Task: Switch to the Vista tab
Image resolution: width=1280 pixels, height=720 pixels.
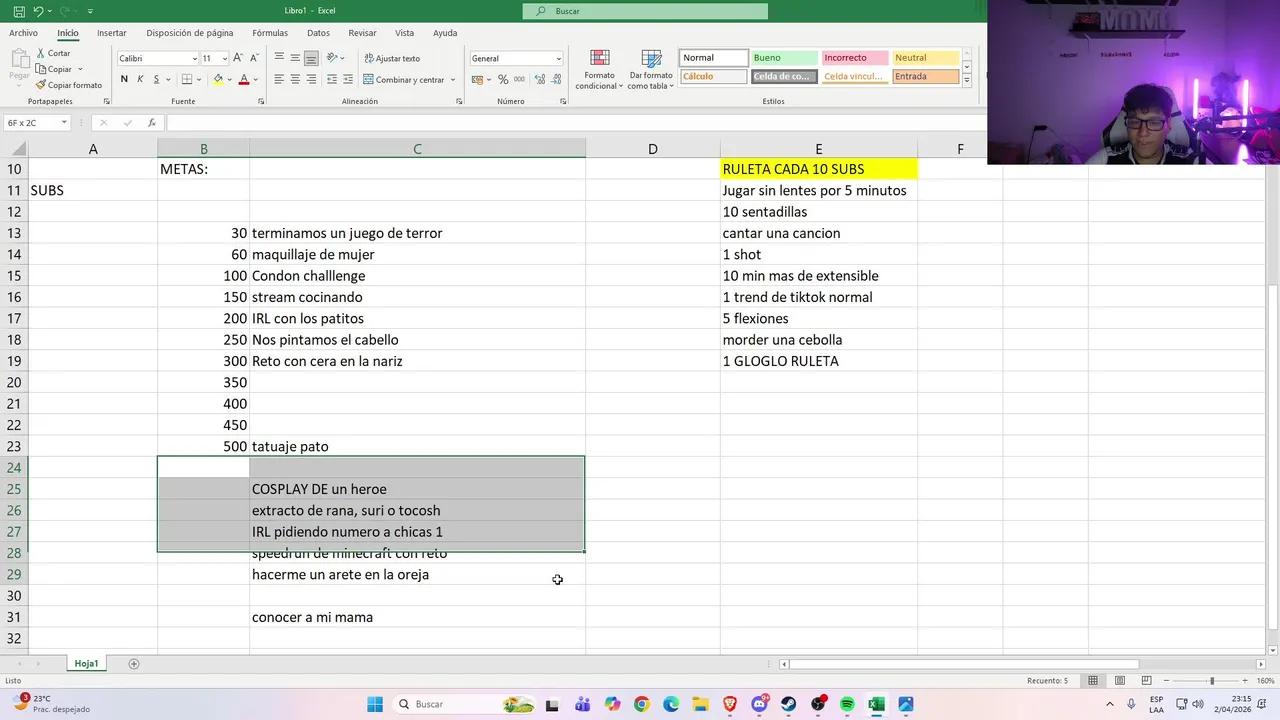Action: coord(404,33)
